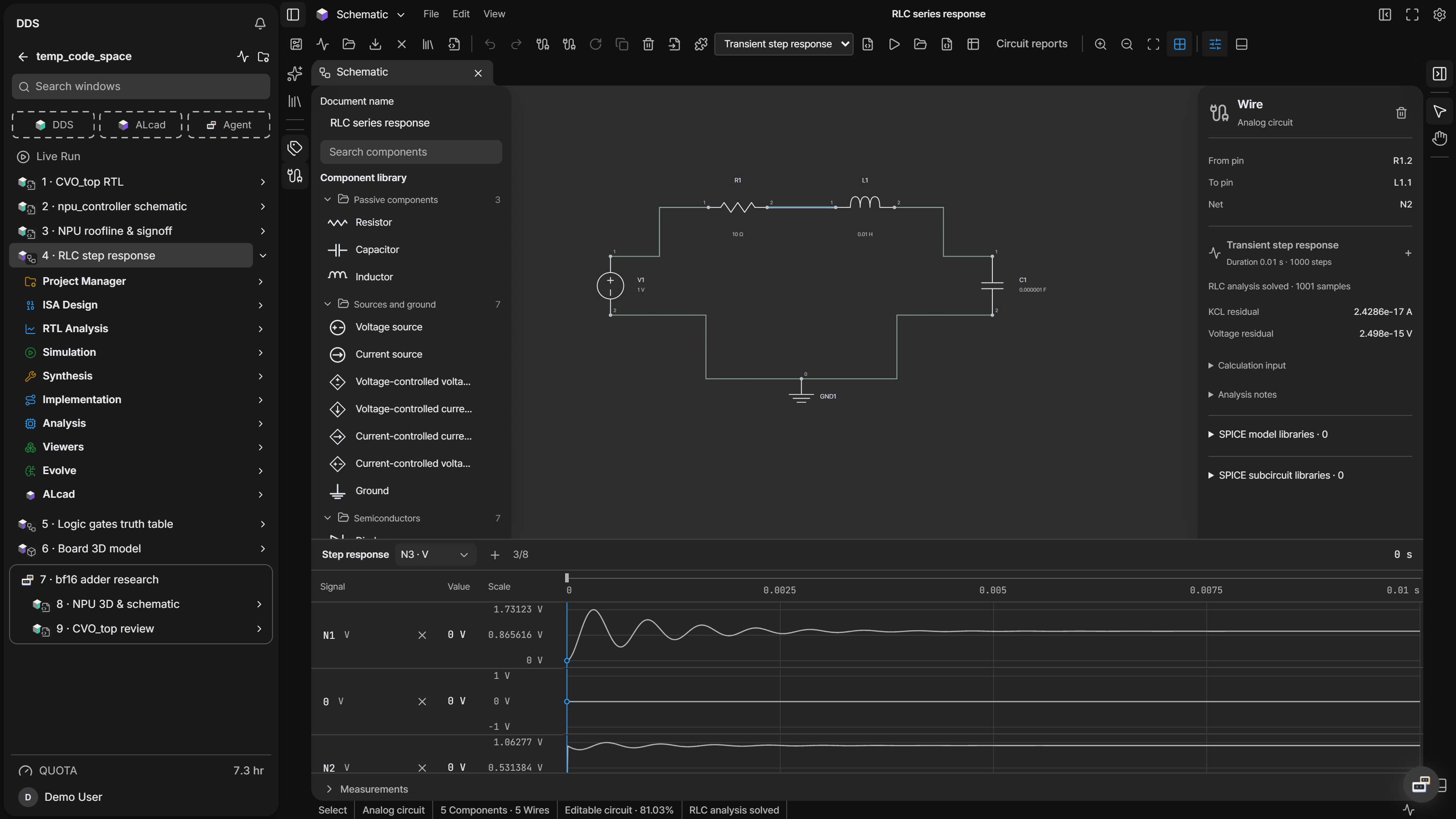The height and width of the screenshot is (819, 1456).
Task: Click the undo arrow in the toolbar
Action: point(490,44)
